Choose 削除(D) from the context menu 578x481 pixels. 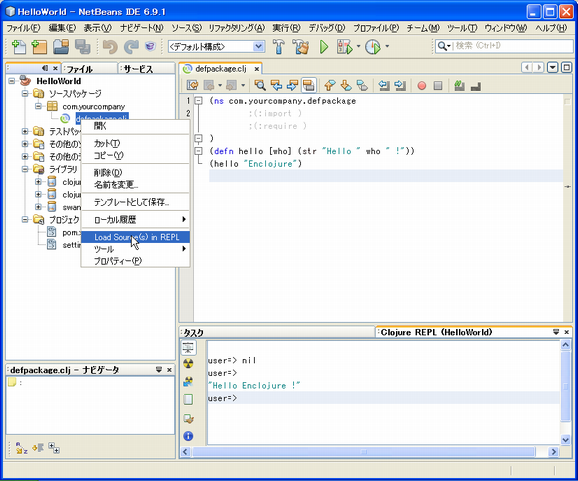135,172
